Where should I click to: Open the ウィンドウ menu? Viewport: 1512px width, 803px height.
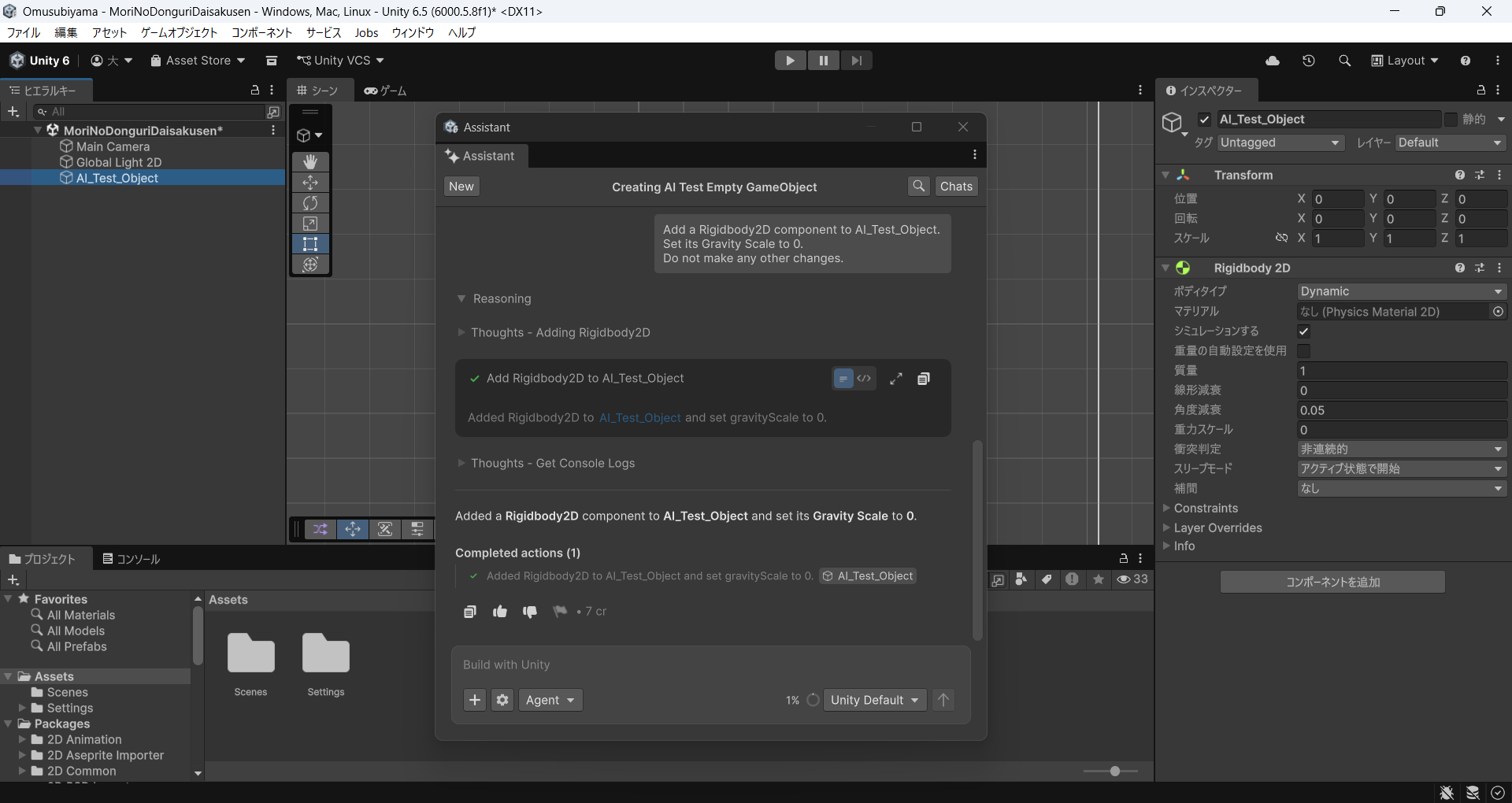coord(413,32)
